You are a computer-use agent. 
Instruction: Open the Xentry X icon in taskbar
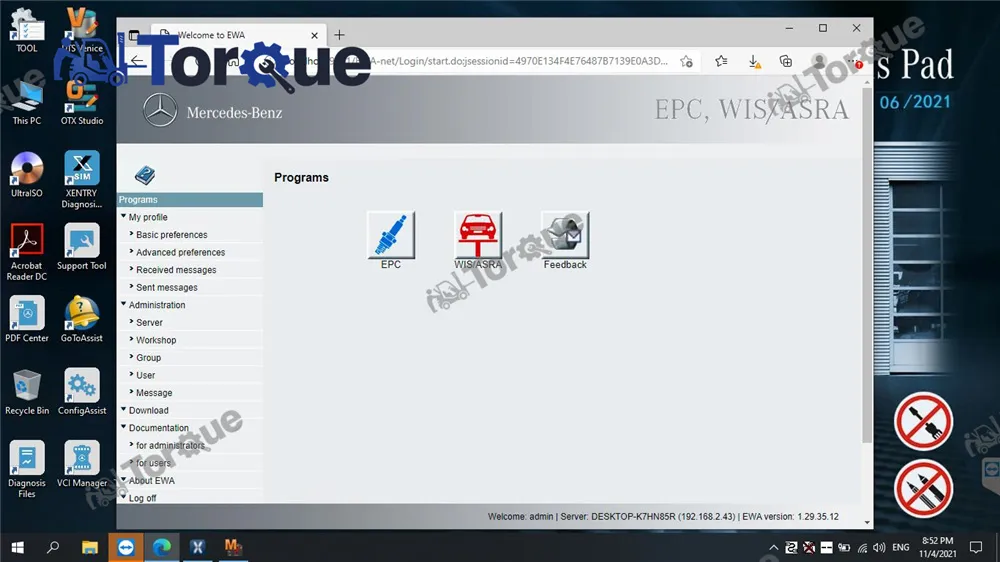click(x=198, y=547)
